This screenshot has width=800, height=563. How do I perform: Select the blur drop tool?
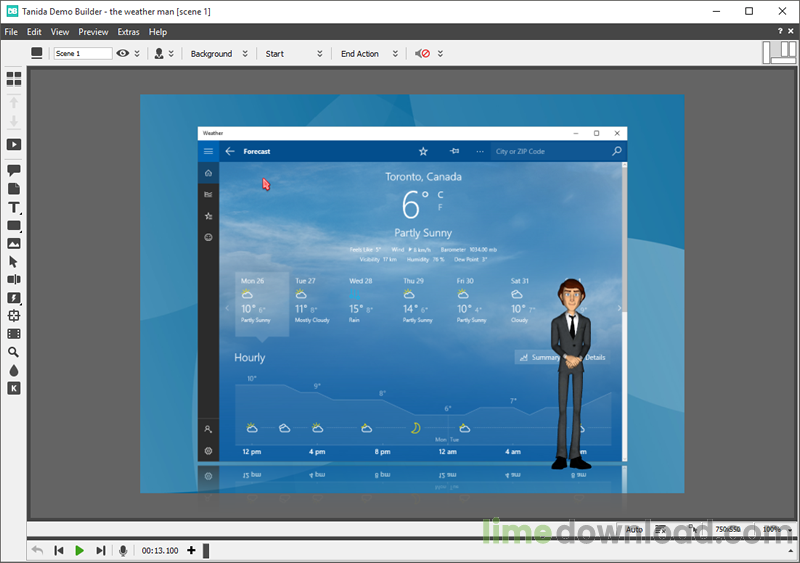14,370
